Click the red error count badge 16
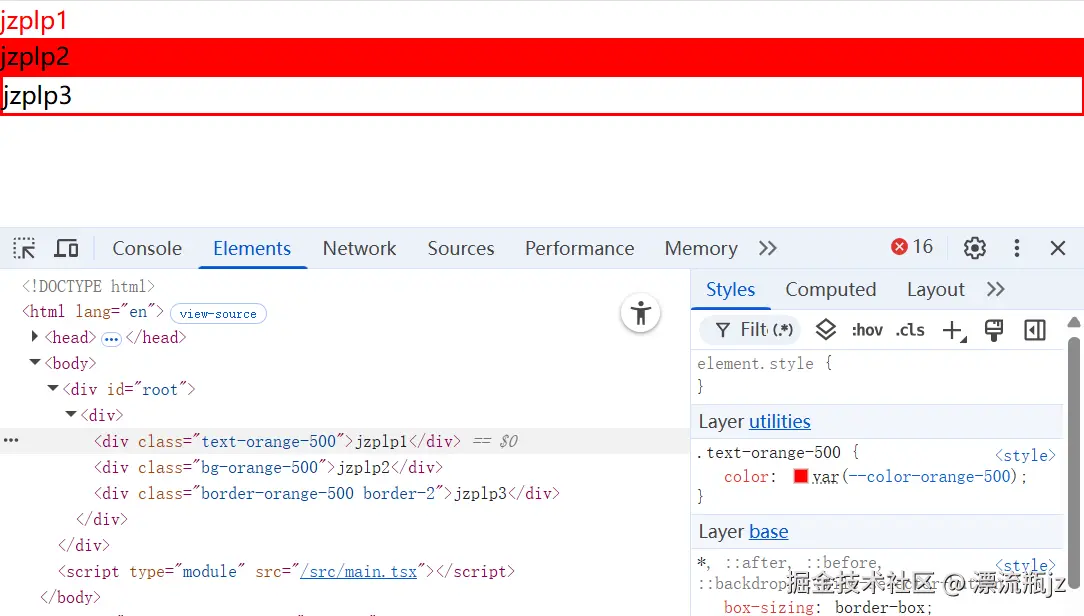The height and width of the screenshot is (616, 1084). pos(912,247)
